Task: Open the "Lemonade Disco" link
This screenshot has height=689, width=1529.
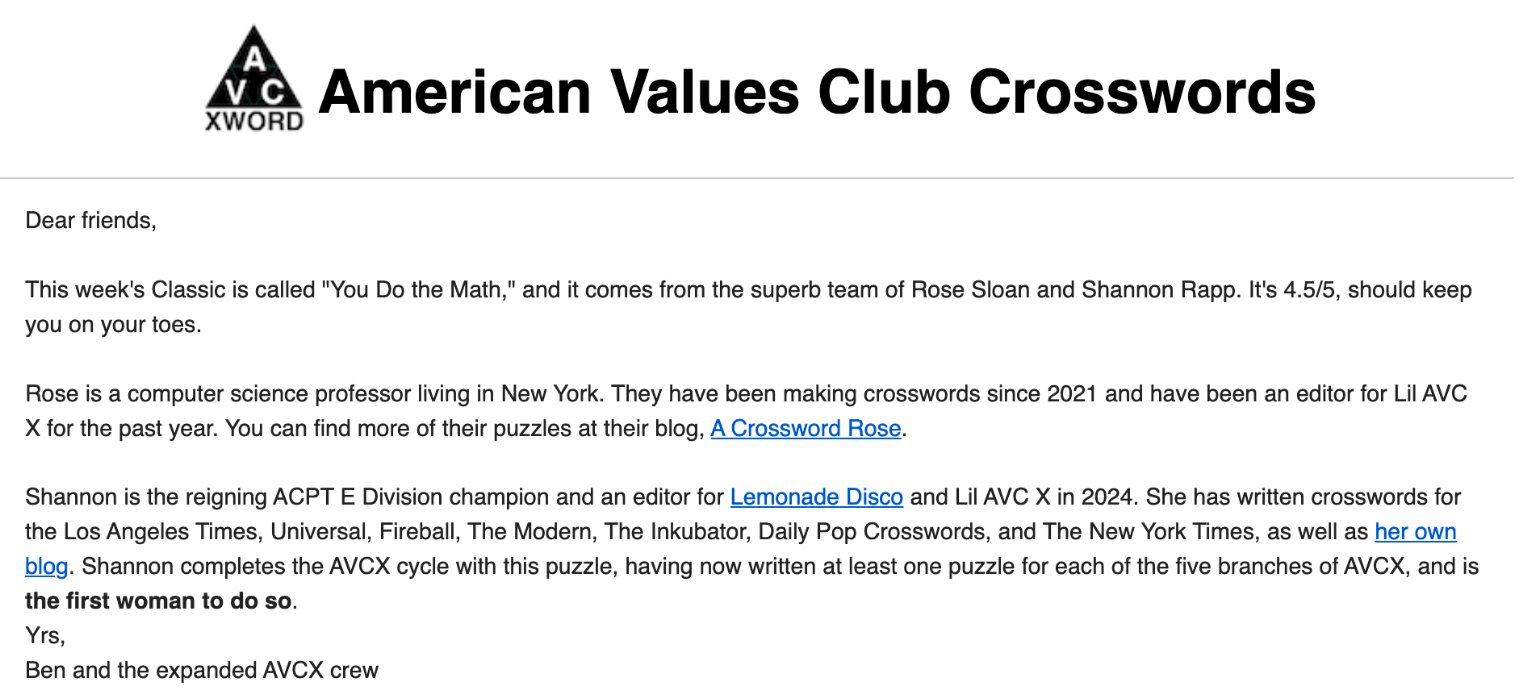Action: coord(816,497)
